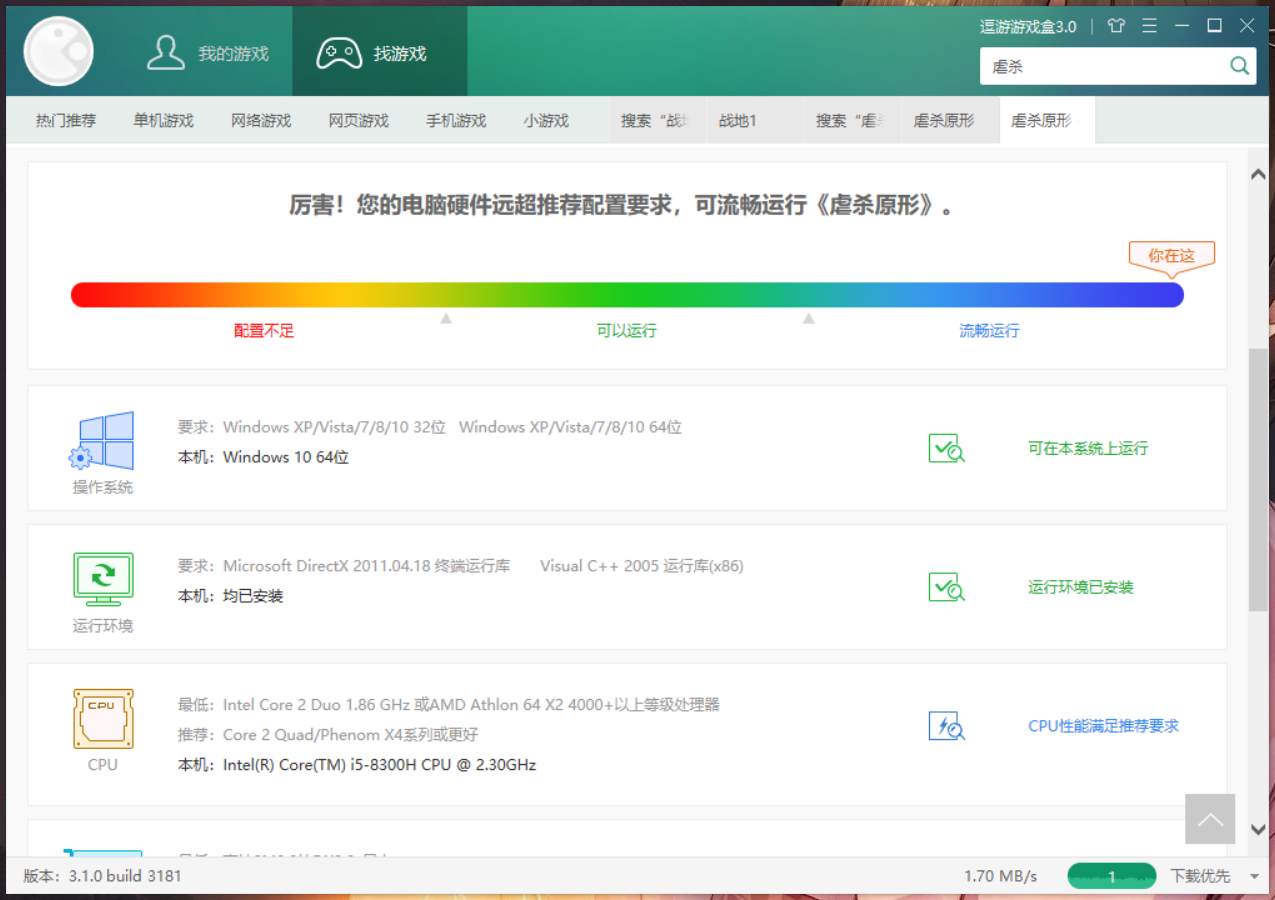
Task: Click 本机: 均已安装 text
Action: pos(231,596)
